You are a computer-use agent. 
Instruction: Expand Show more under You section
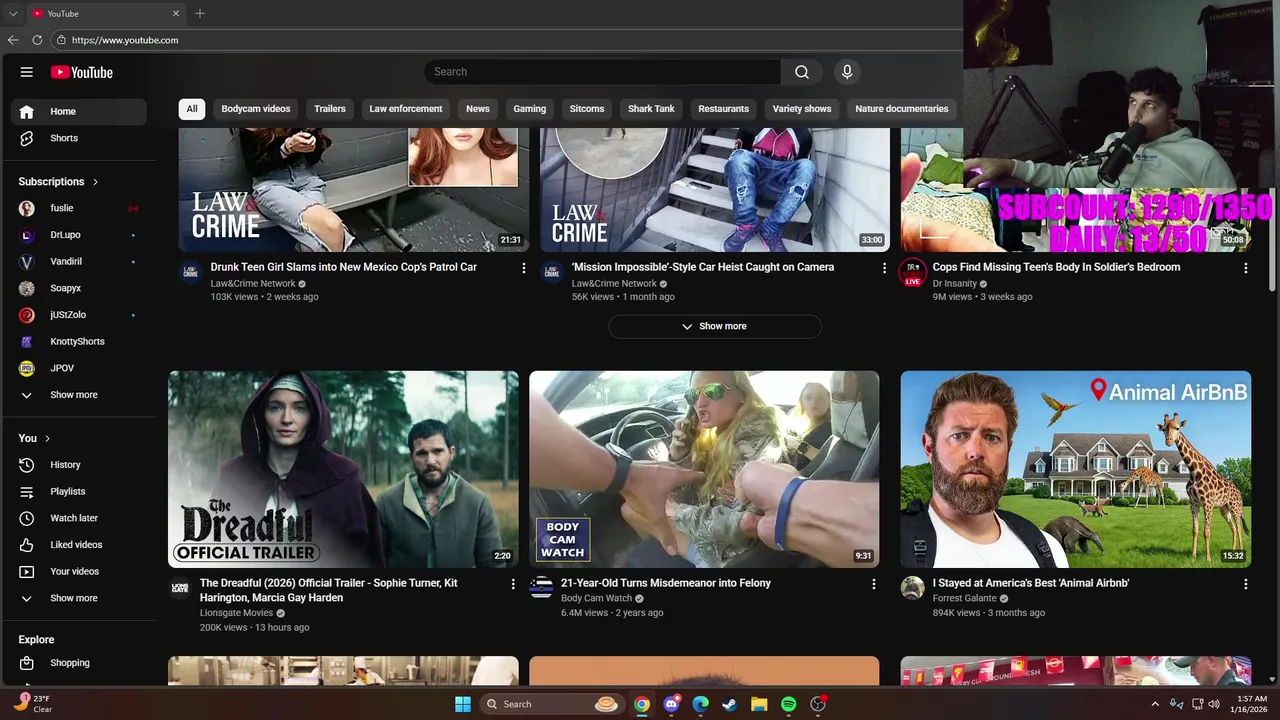click(x=79, y=598)
